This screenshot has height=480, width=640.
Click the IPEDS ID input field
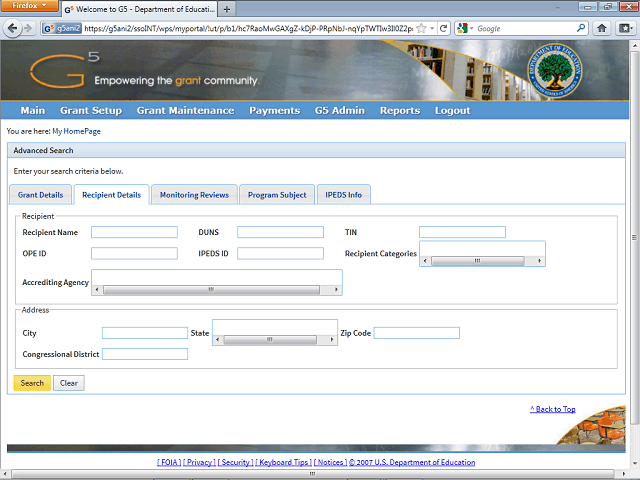click(280, 253)
